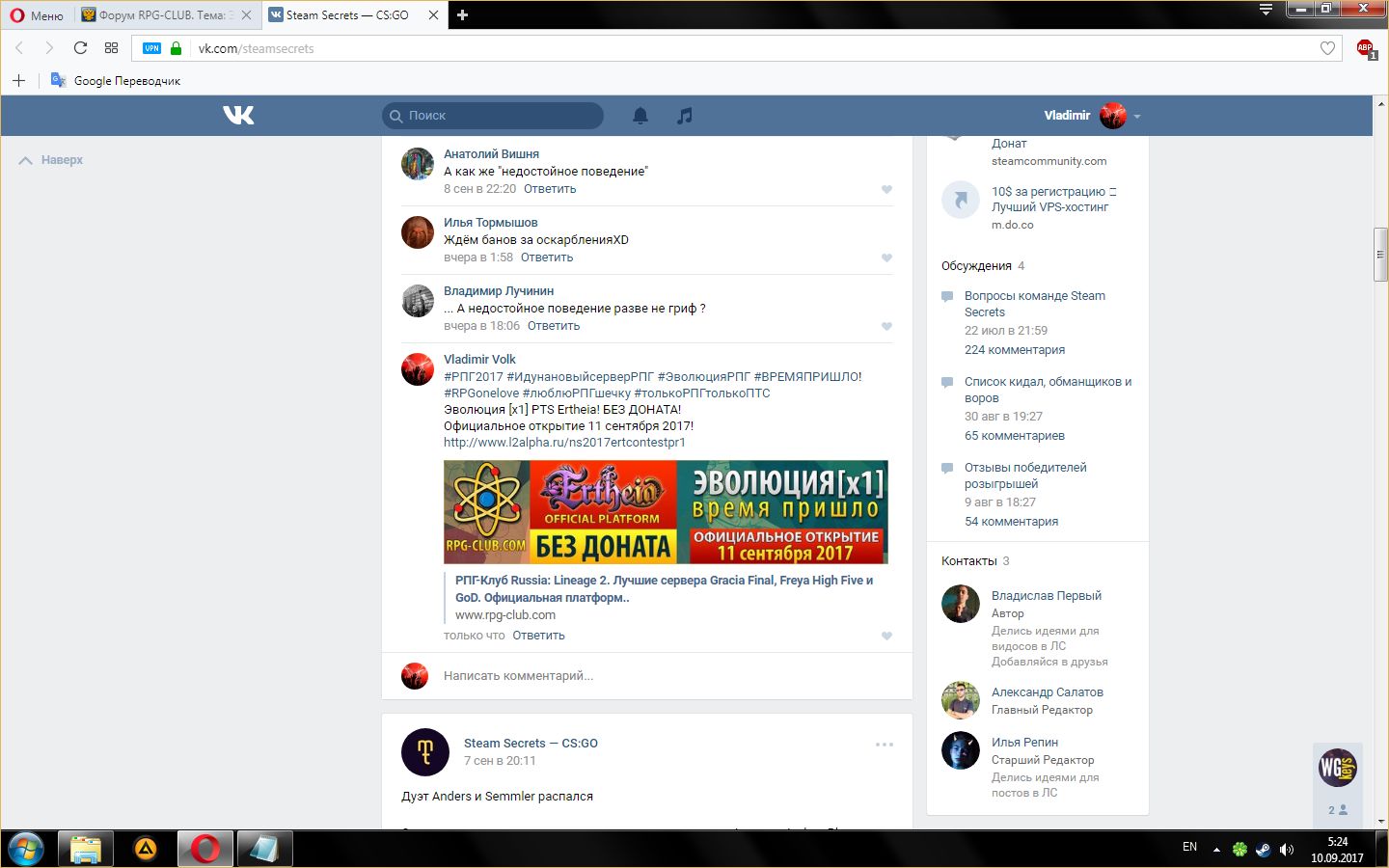
Task: Add a new bookmark with plus icon
Action: click(18, 80)
